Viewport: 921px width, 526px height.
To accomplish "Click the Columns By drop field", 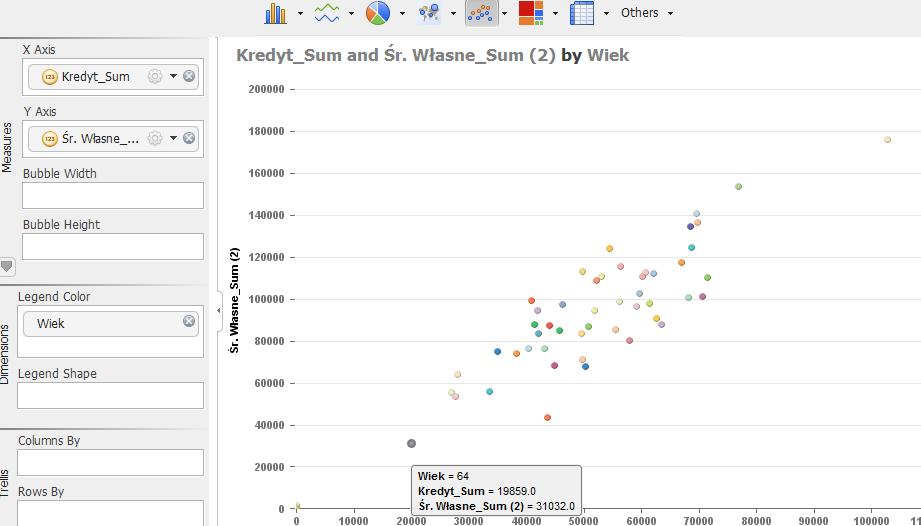I will (x=110, y=463).
